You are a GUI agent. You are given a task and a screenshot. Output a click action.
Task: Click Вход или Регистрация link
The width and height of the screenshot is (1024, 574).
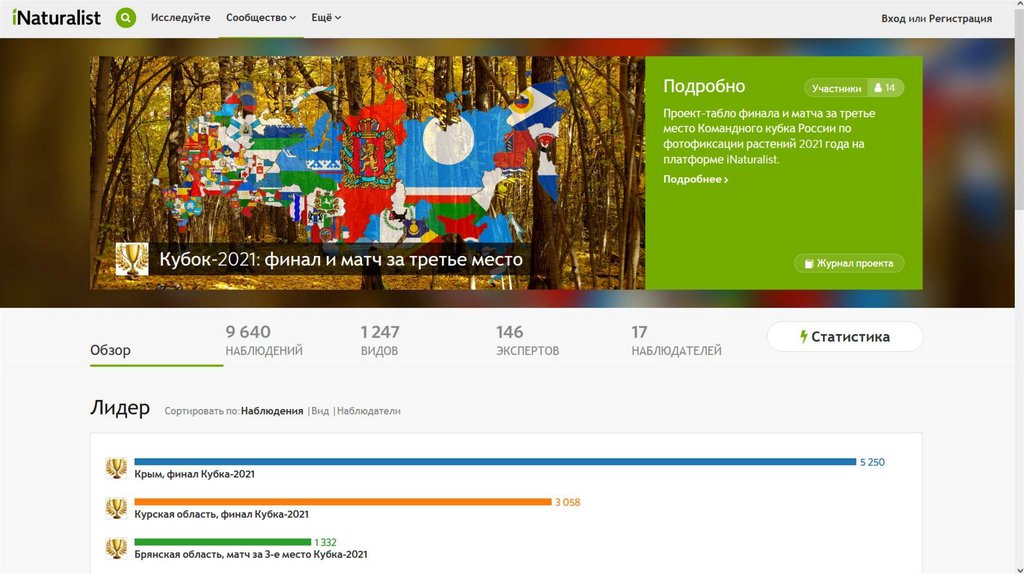pos(936,18)
